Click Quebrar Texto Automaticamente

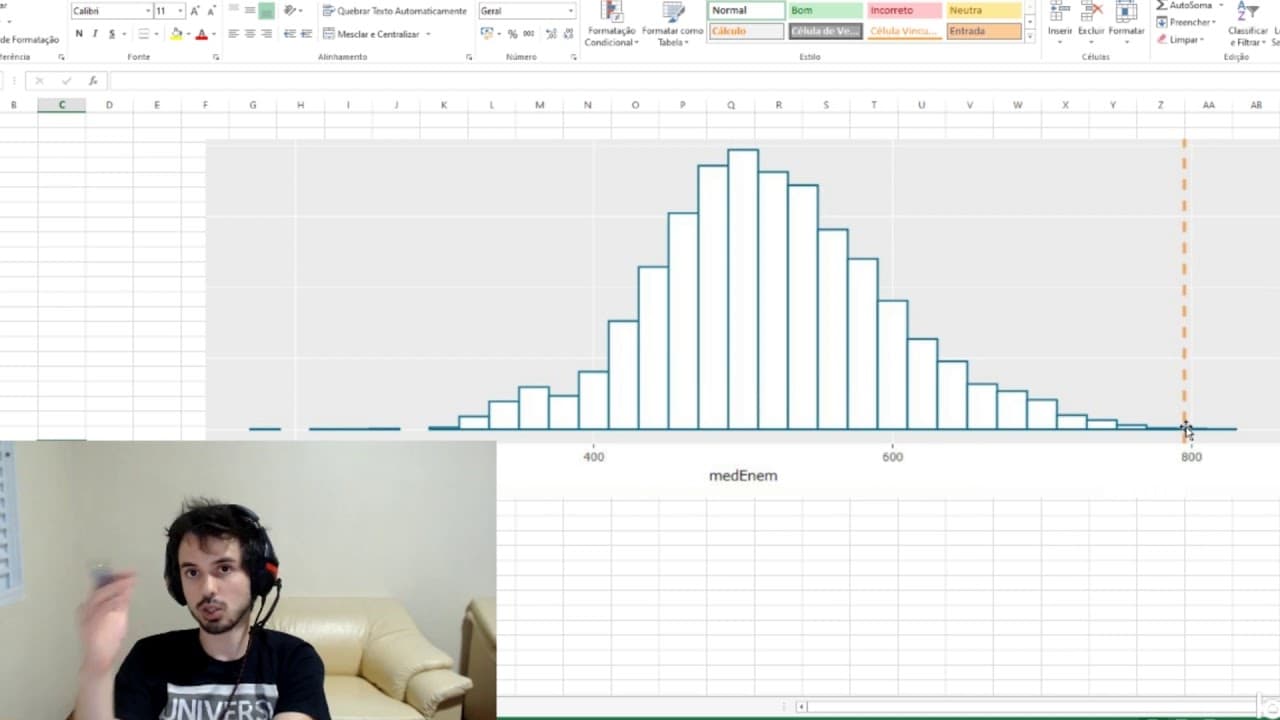tap(394, 11)
